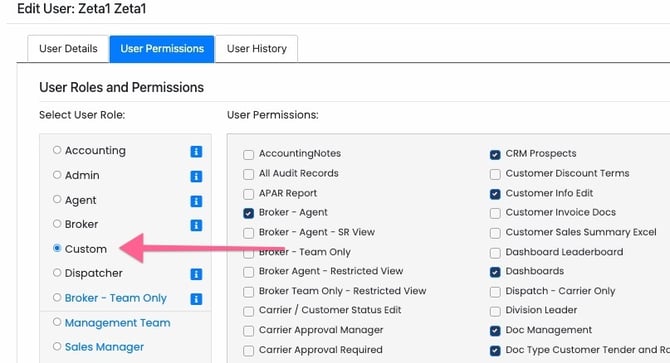
Task: Disable the Doc Management permission
Action: click(x=495, y=331)
